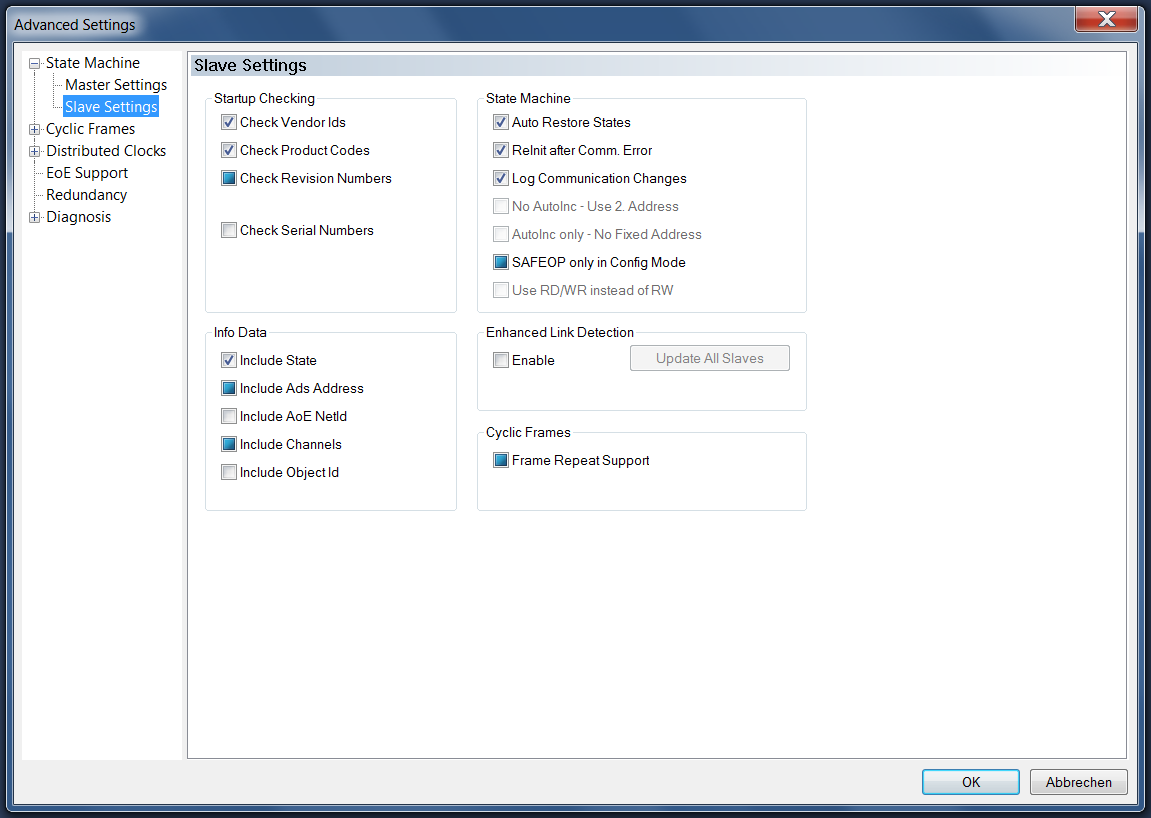
Task: Collapse the State Machine tree node
Action: coord(35,64)
